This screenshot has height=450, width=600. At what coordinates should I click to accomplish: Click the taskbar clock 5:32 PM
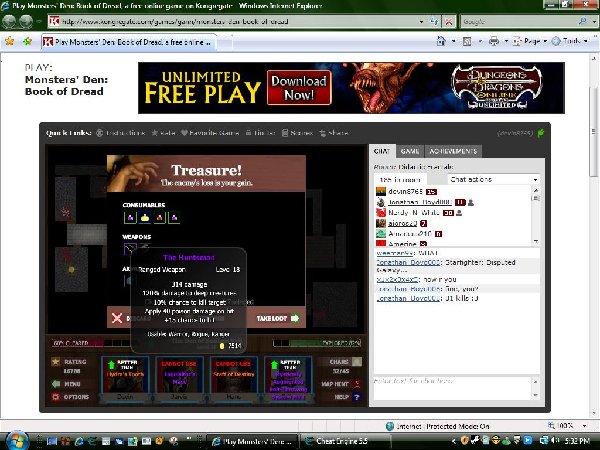(577, 441)
